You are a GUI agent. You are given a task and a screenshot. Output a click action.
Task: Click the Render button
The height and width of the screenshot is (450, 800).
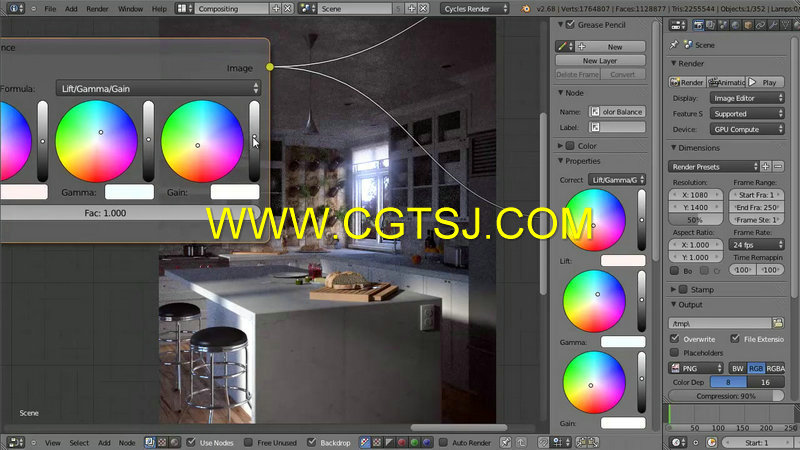687,82
